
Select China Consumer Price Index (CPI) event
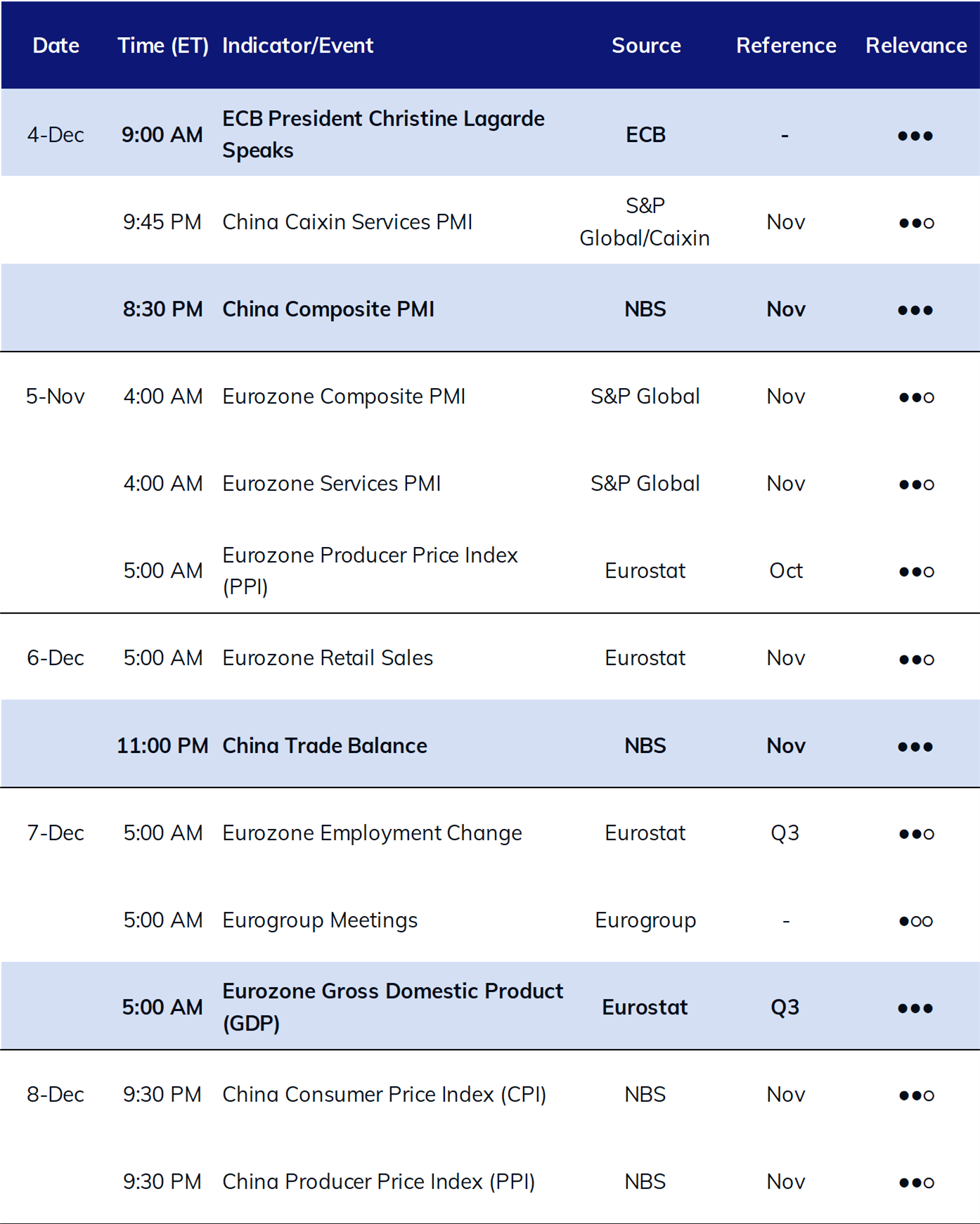tap(384, 1095)
